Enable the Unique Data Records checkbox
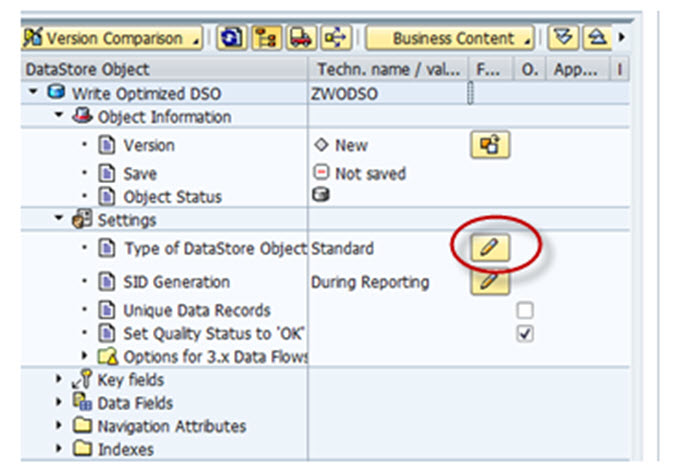678x472 pixels. [524, 311]
